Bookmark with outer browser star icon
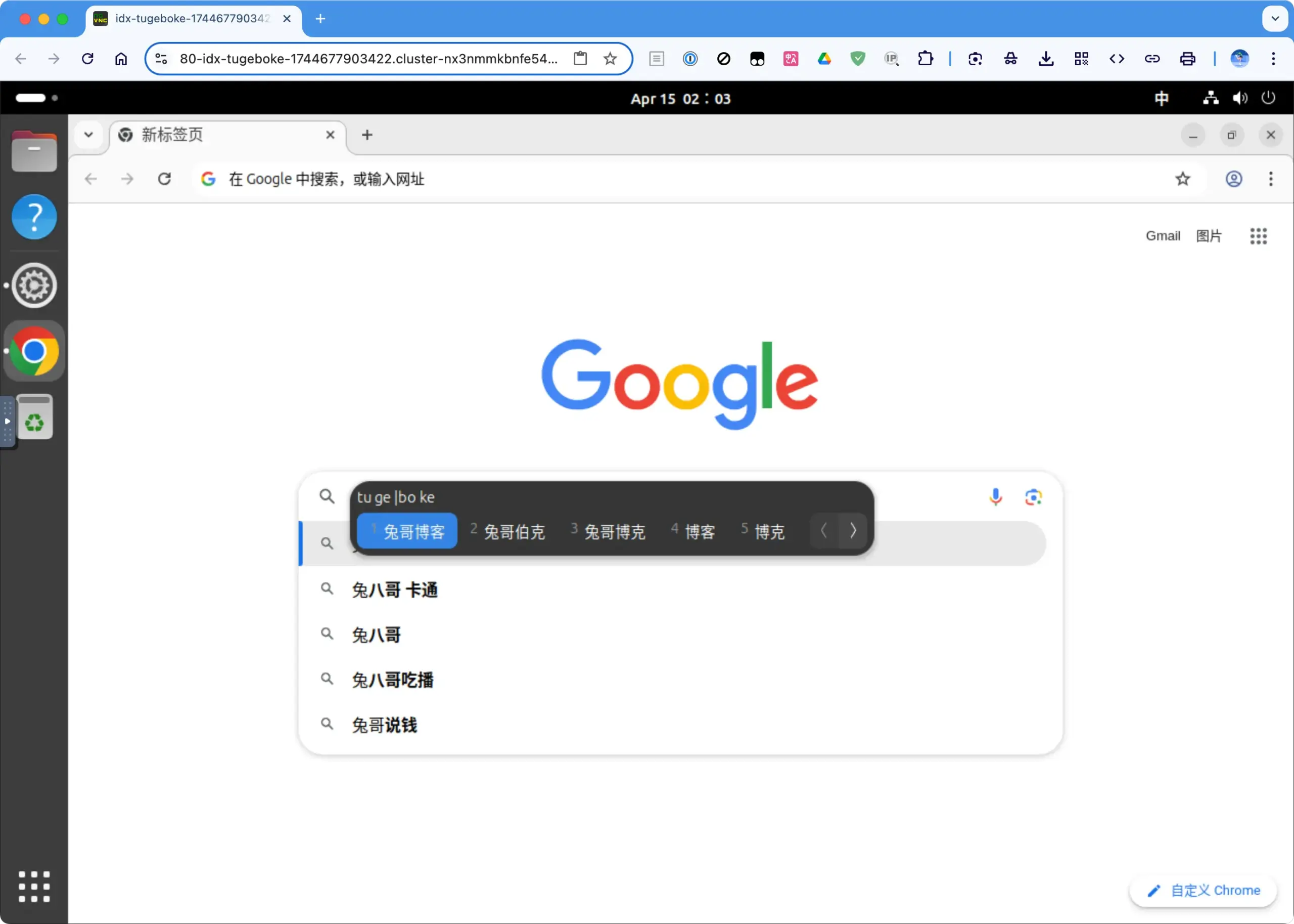Viewport: 1294px width, 924px height. pos(610,59)
